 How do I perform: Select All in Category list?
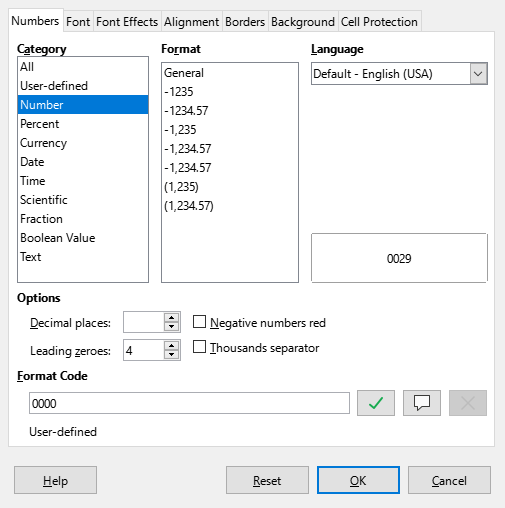pyautogui.click(x=83, y=67)
